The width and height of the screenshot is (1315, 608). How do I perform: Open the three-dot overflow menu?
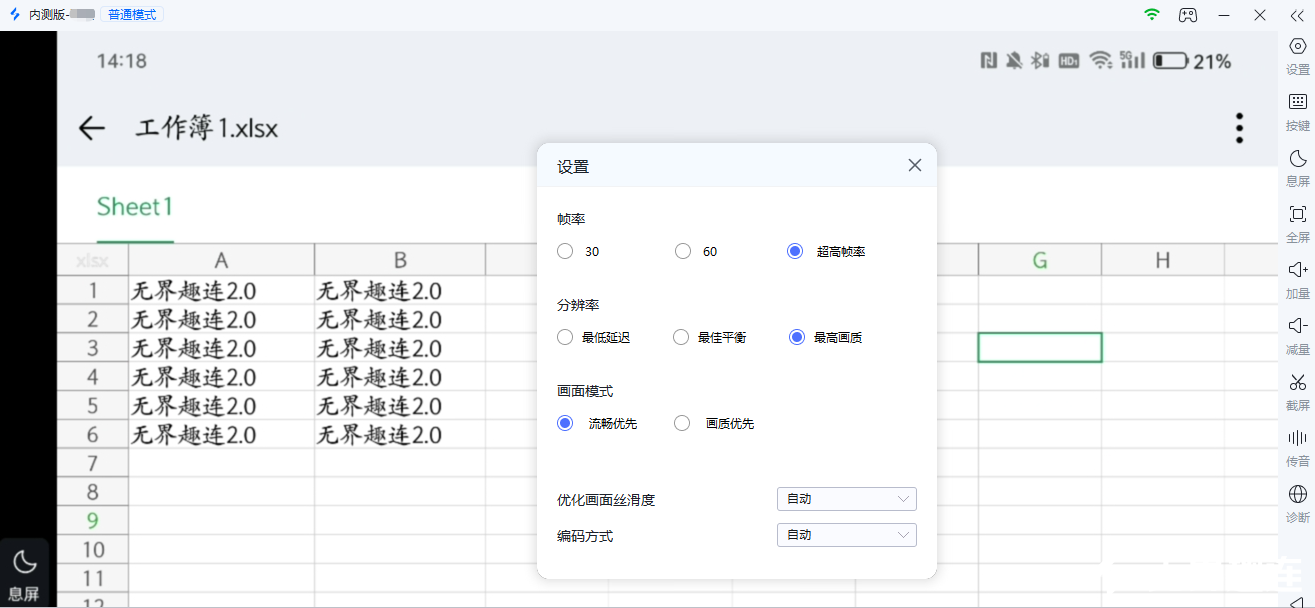[1239, 128]
